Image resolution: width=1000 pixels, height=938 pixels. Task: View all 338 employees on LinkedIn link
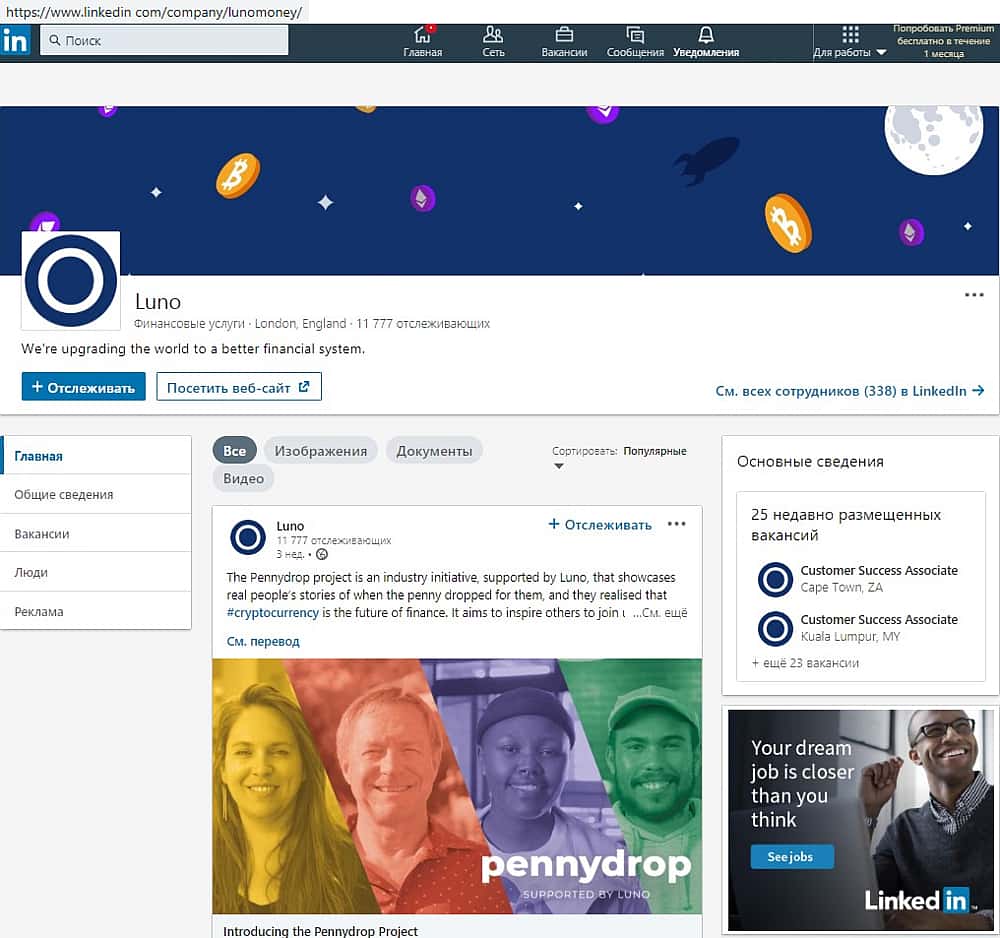(849, 391)
